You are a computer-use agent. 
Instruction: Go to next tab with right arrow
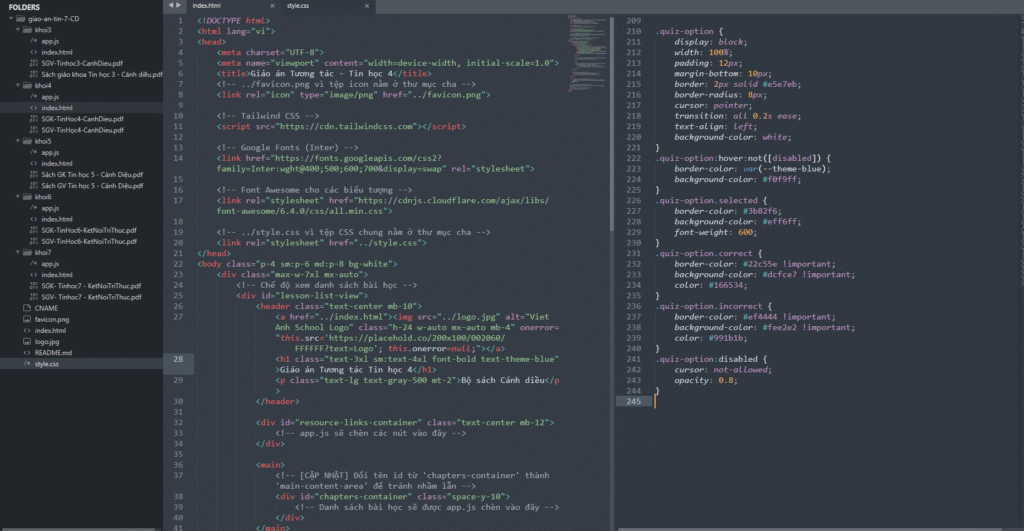coord(178,5)
